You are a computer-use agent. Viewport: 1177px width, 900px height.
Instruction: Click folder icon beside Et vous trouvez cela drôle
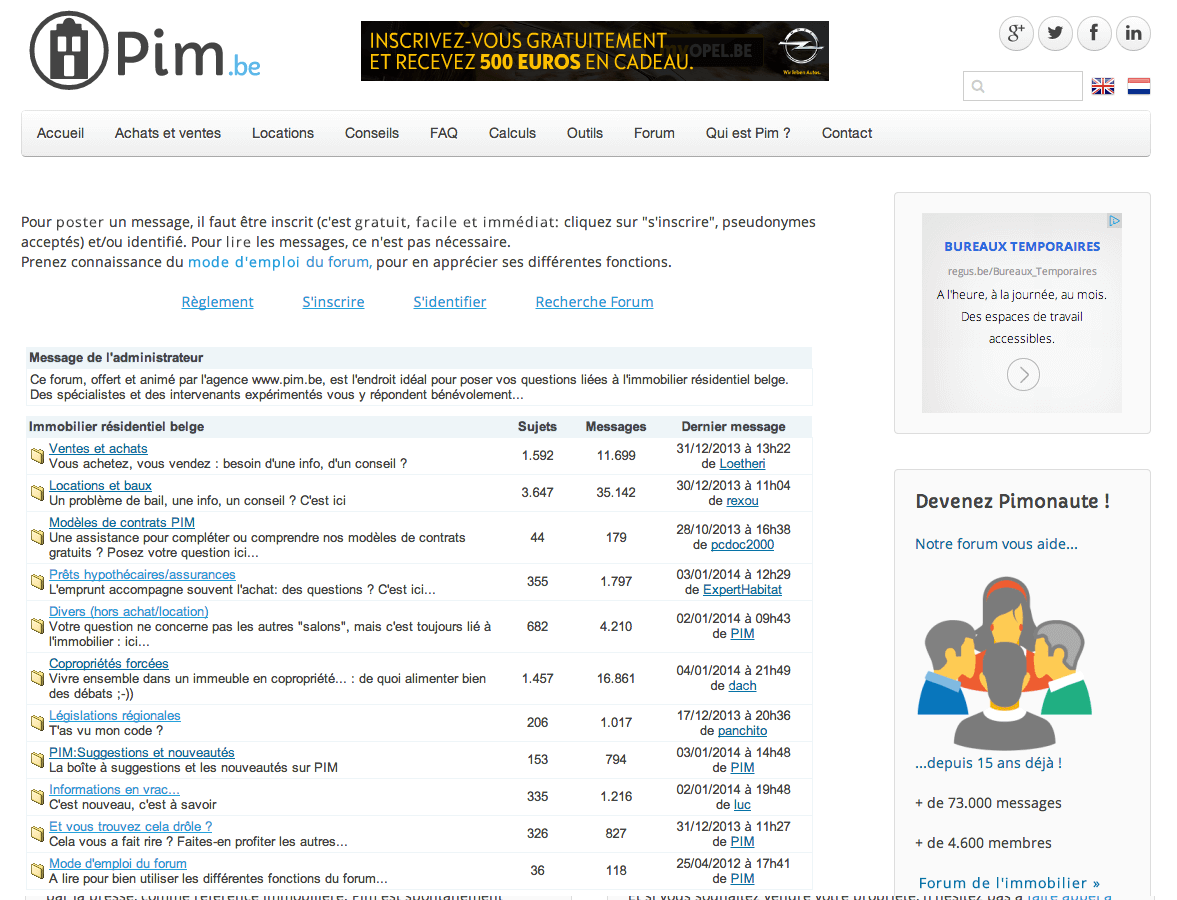click(38, 834)
